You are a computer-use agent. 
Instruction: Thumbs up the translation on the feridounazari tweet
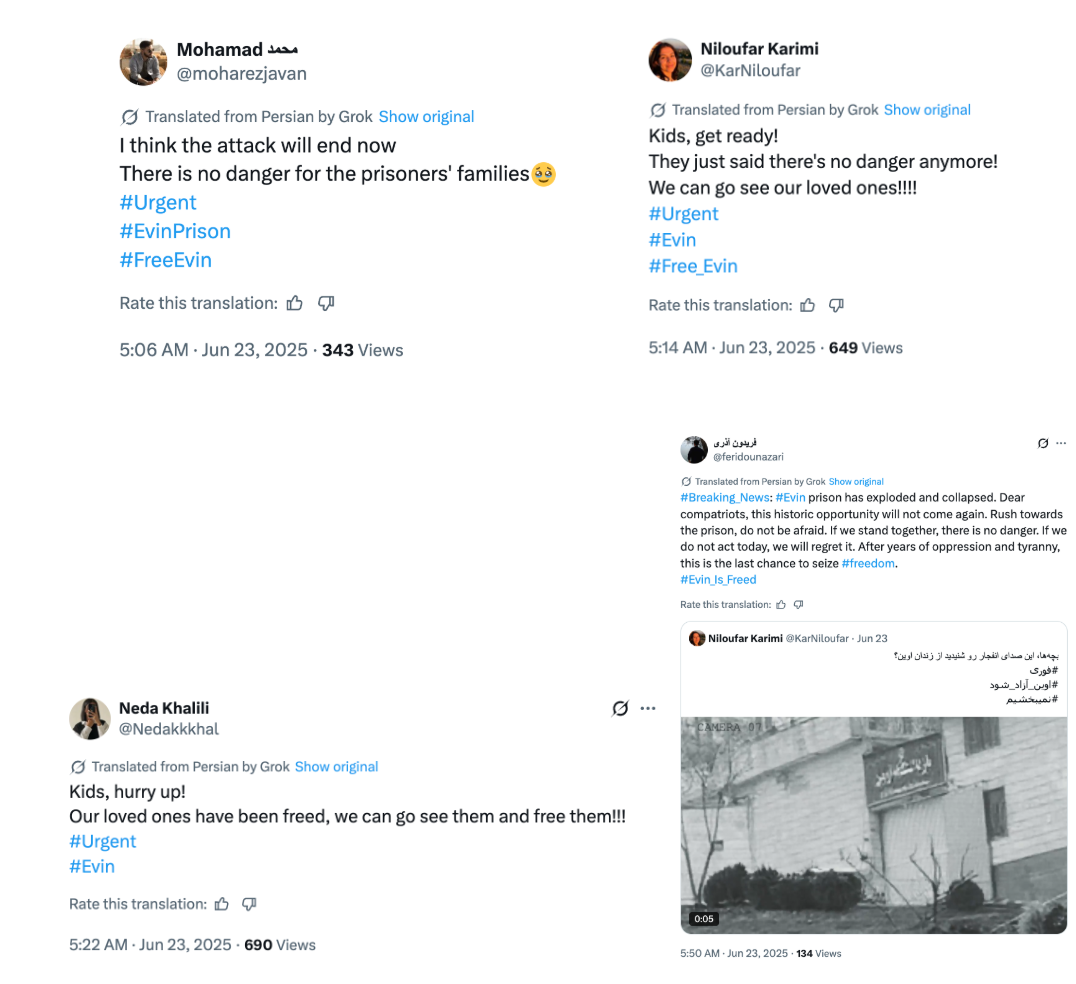[781, 605]
